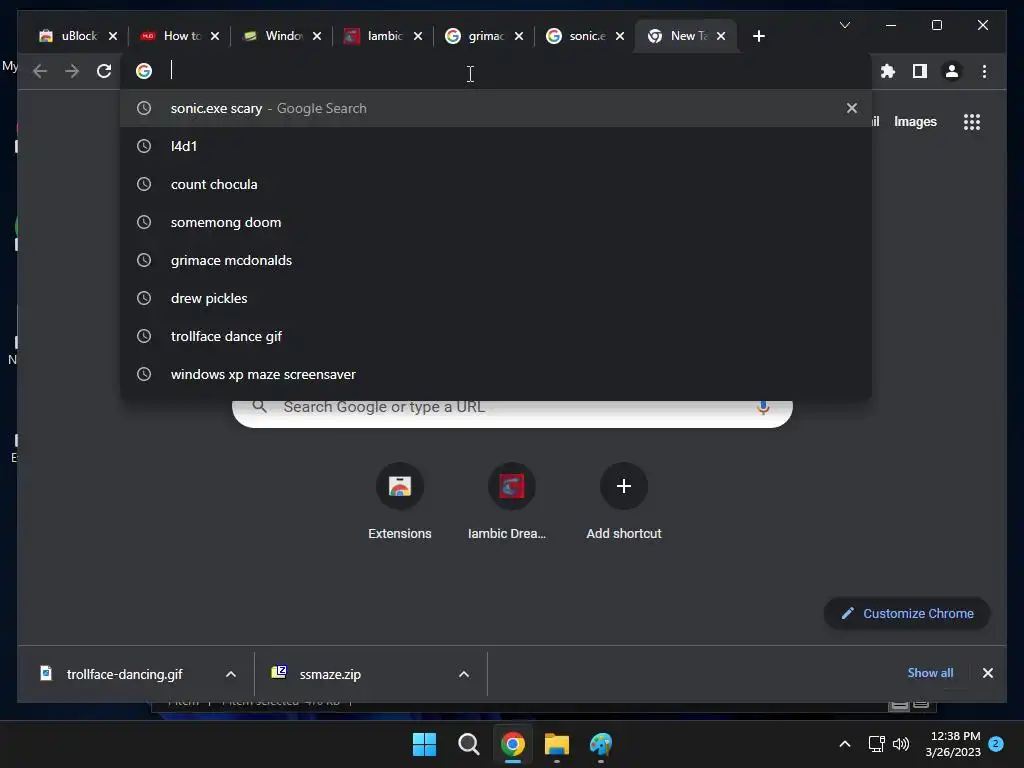Open the volume tray icon

point(901,744)
